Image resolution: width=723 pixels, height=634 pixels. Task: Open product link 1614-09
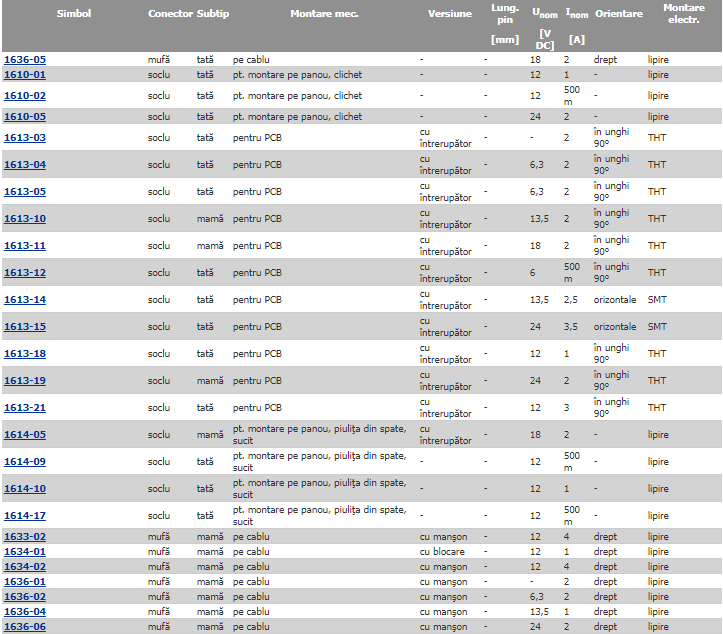tap(25, 462)
